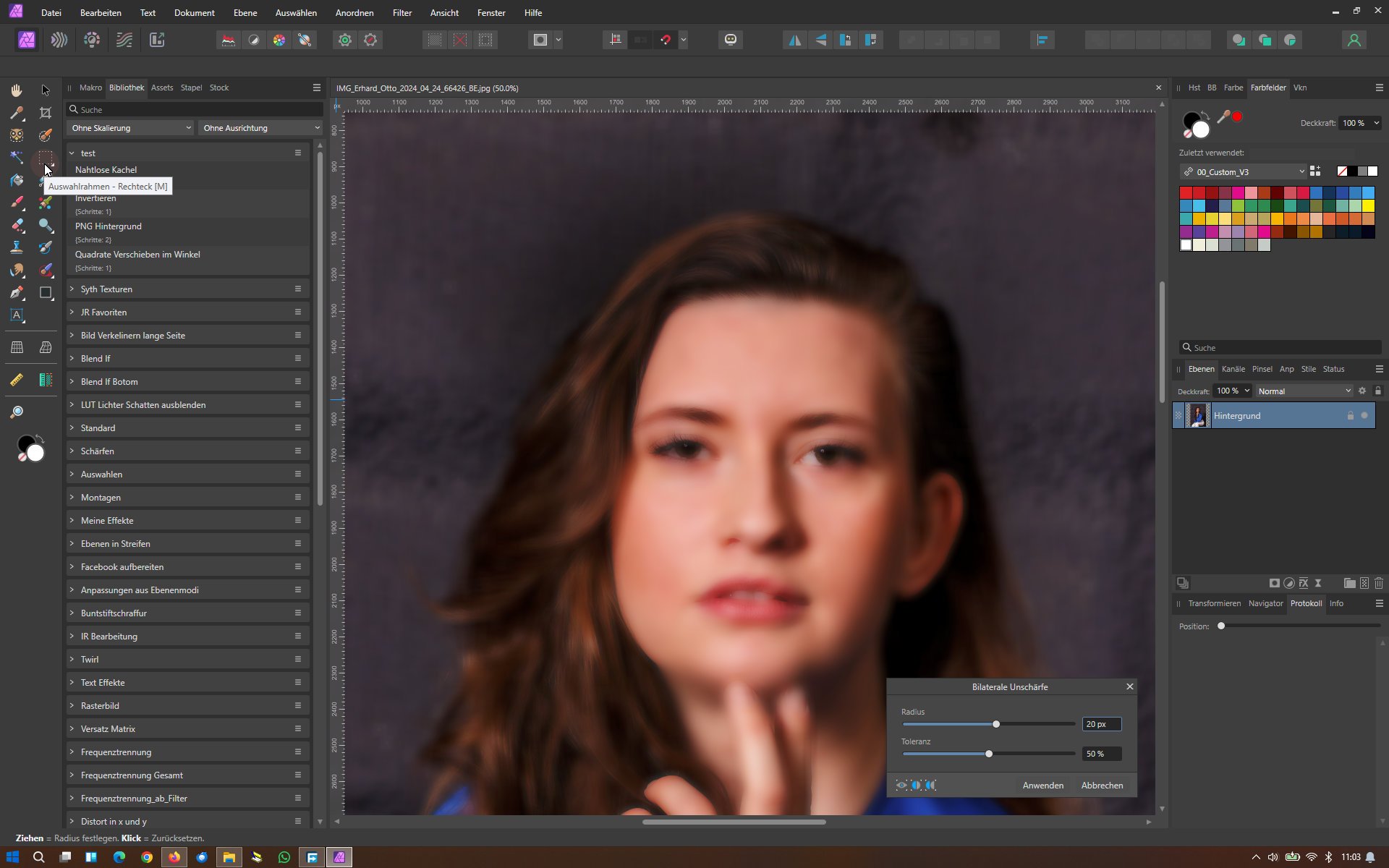This screenshot has height=868, width=1389.
Task: Select the Measure ruler tool
Action: pyautogui.click(x=17, y=380)
